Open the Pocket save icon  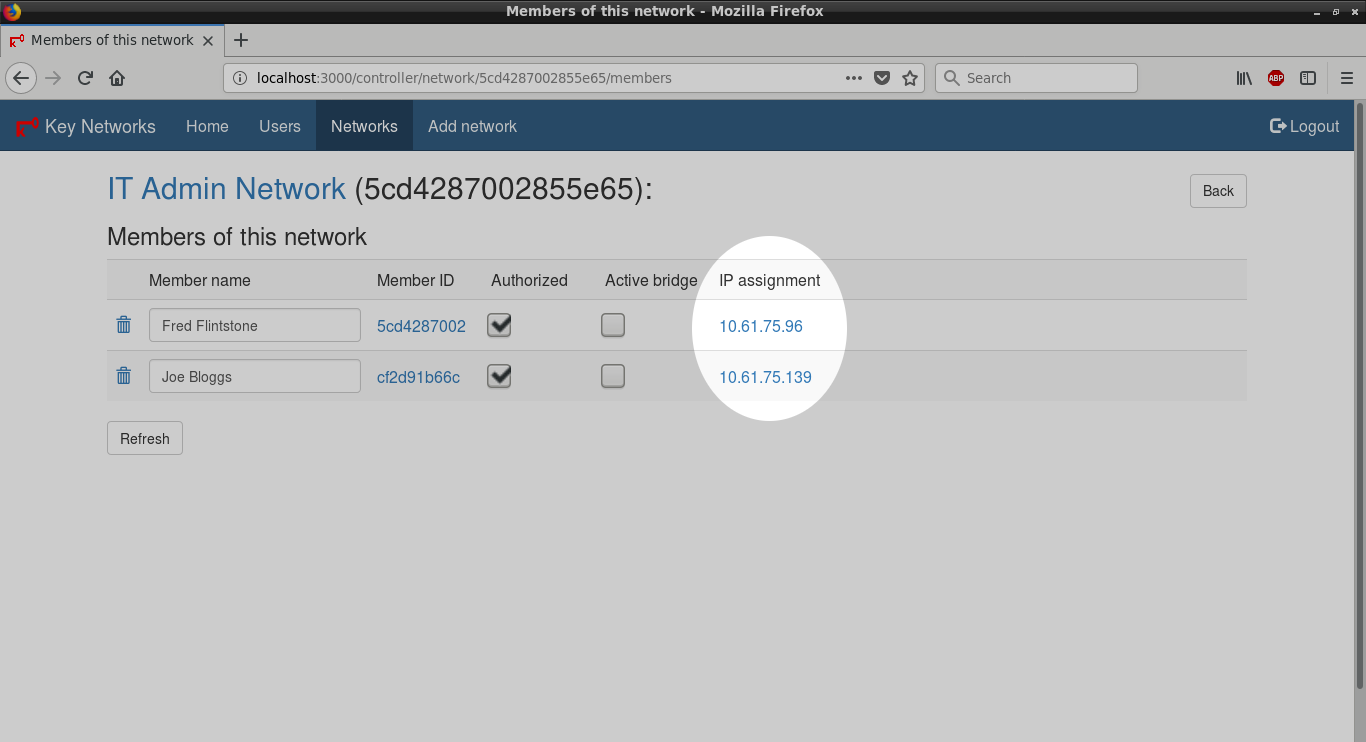point(882,78)
